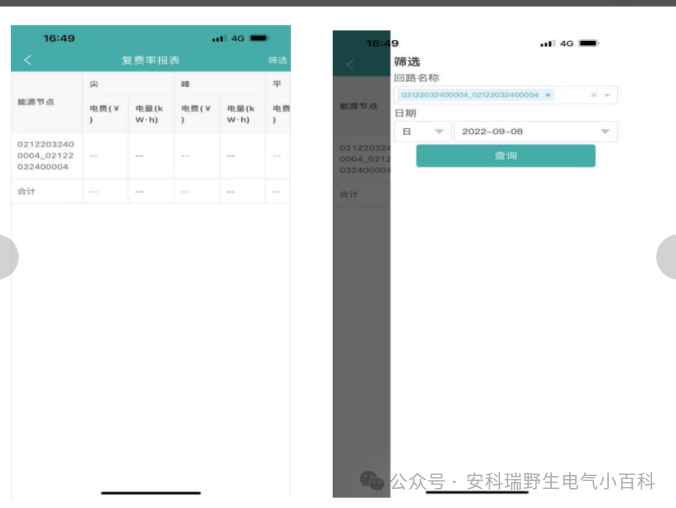Go to next image with right gallery arrow
The height and width of the screenshot is (508, 676).
coord(667,257)
